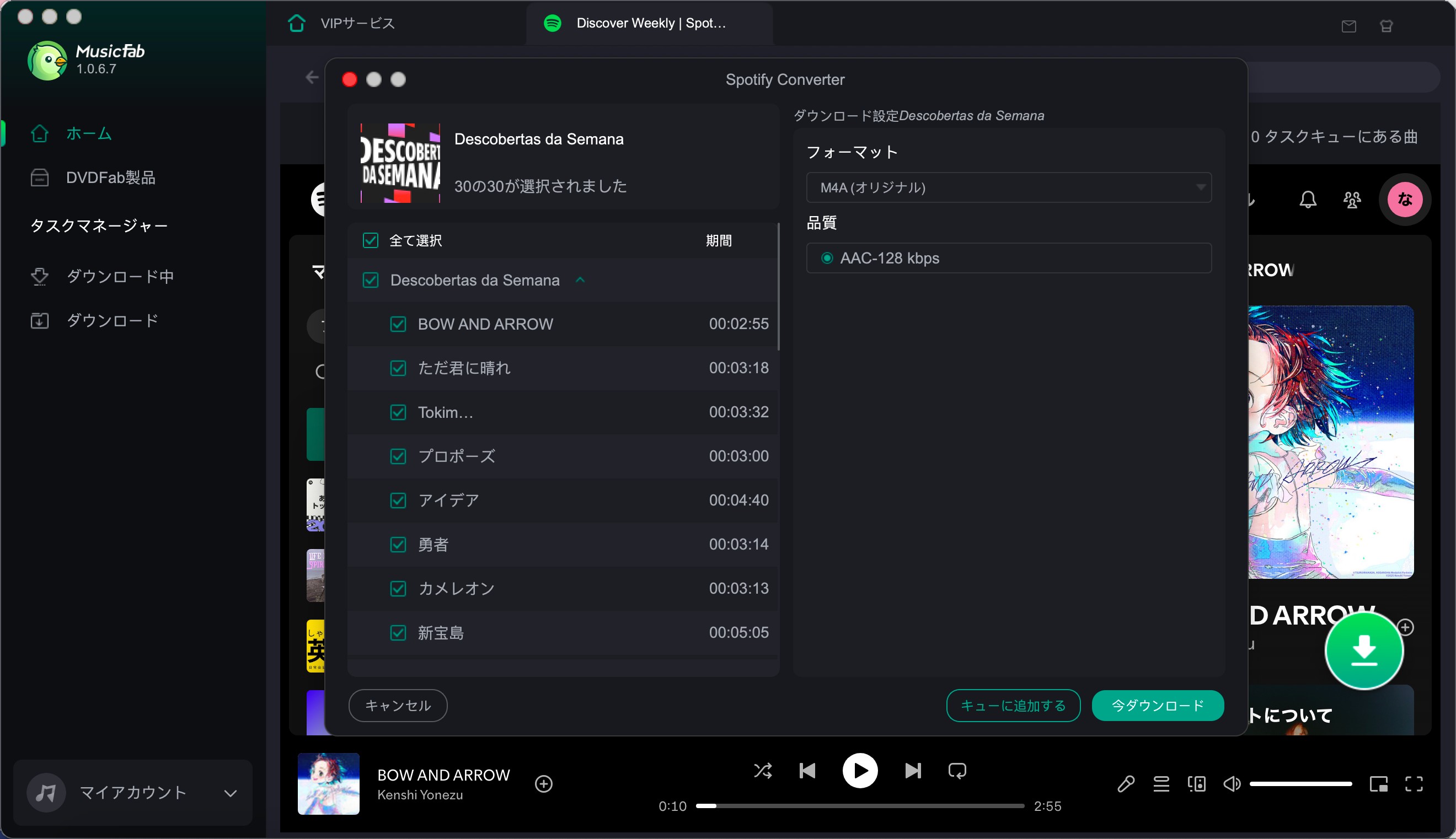Viewport: 1456px width, 839px height.
Task: Skip to next track
Action: coord(913,771)
